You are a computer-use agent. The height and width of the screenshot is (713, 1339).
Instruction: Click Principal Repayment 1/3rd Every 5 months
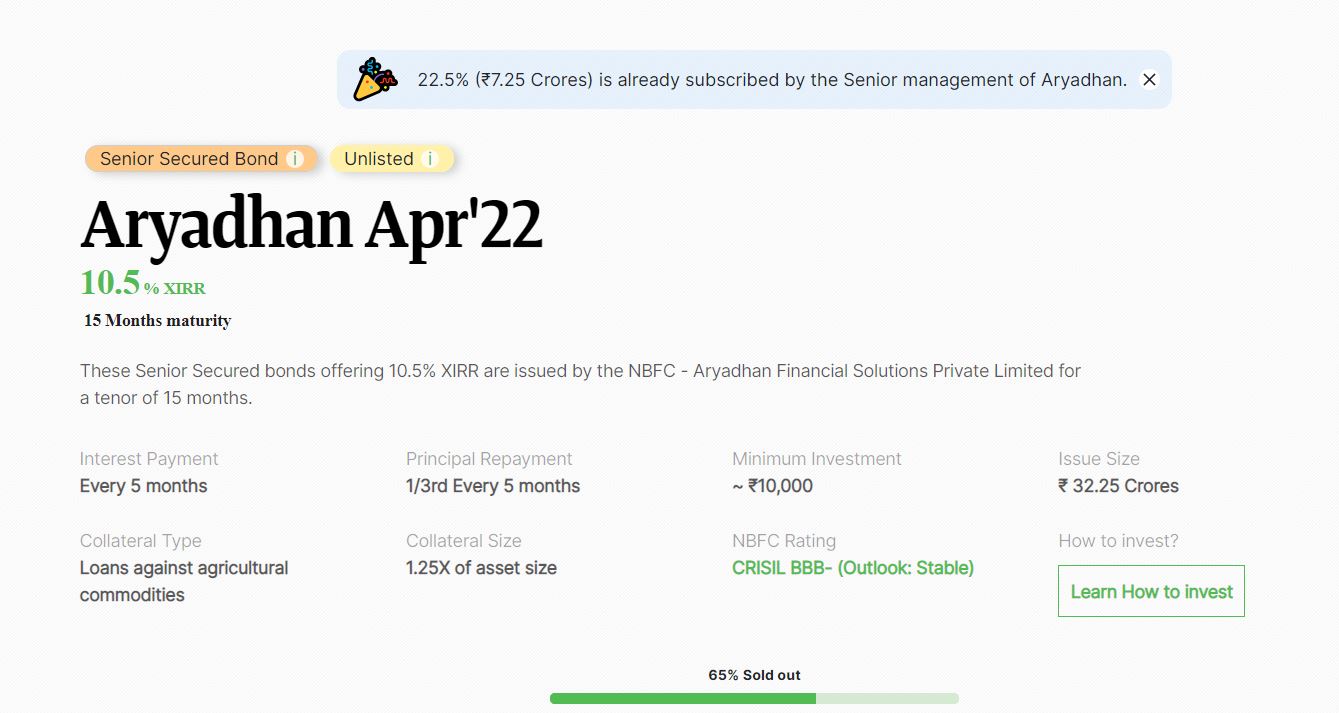click(x=493, y=486)
